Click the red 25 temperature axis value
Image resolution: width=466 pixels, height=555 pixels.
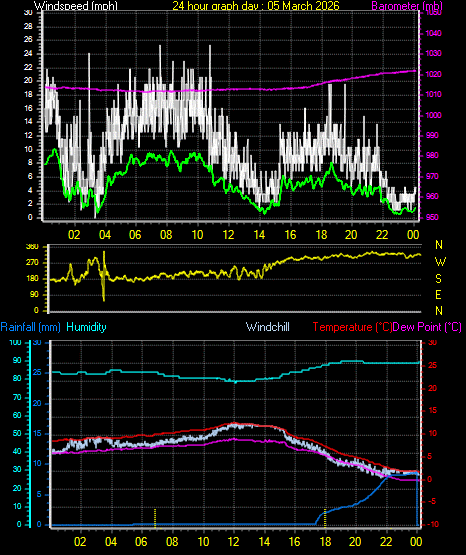point(433,365)
